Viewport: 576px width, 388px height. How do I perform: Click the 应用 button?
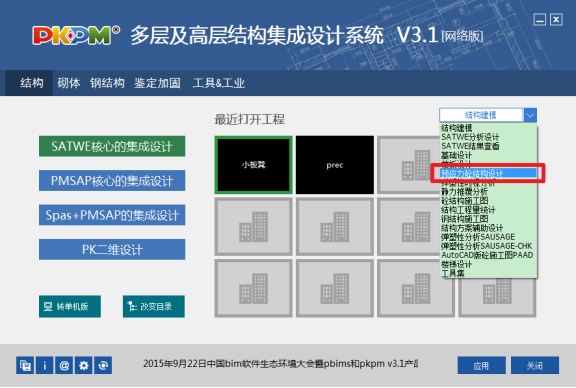(x=482, y=365)
